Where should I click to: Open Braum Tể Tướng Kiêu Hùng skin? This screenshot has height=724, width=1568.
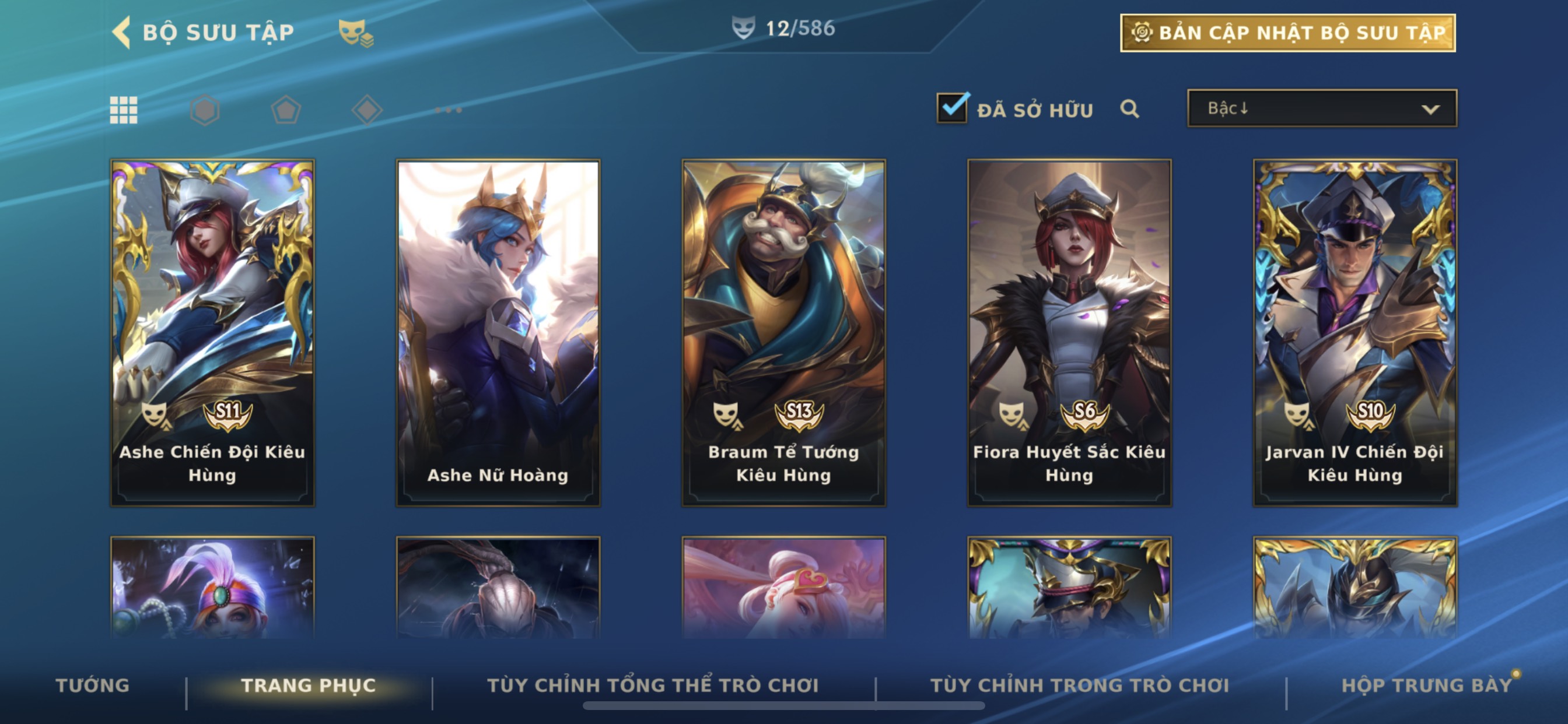point(784,333)
